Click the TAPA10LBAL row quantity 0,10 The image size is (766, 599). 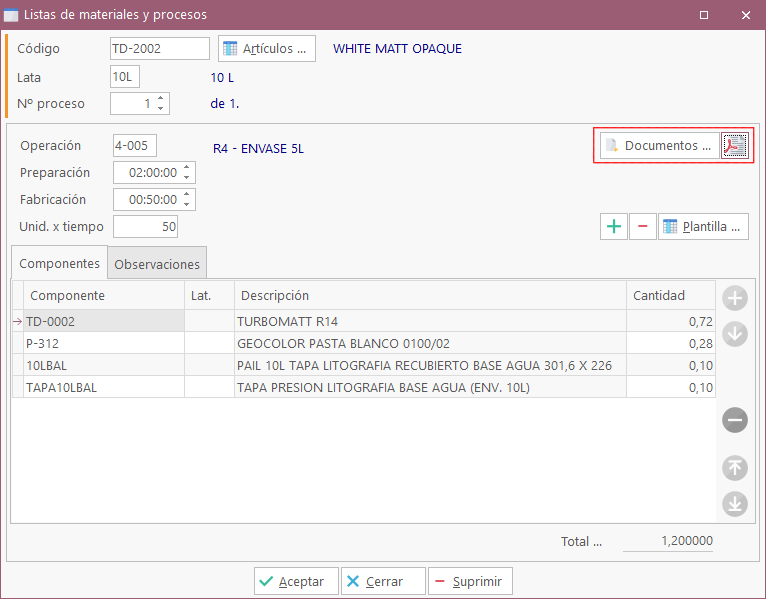point(671,387)
